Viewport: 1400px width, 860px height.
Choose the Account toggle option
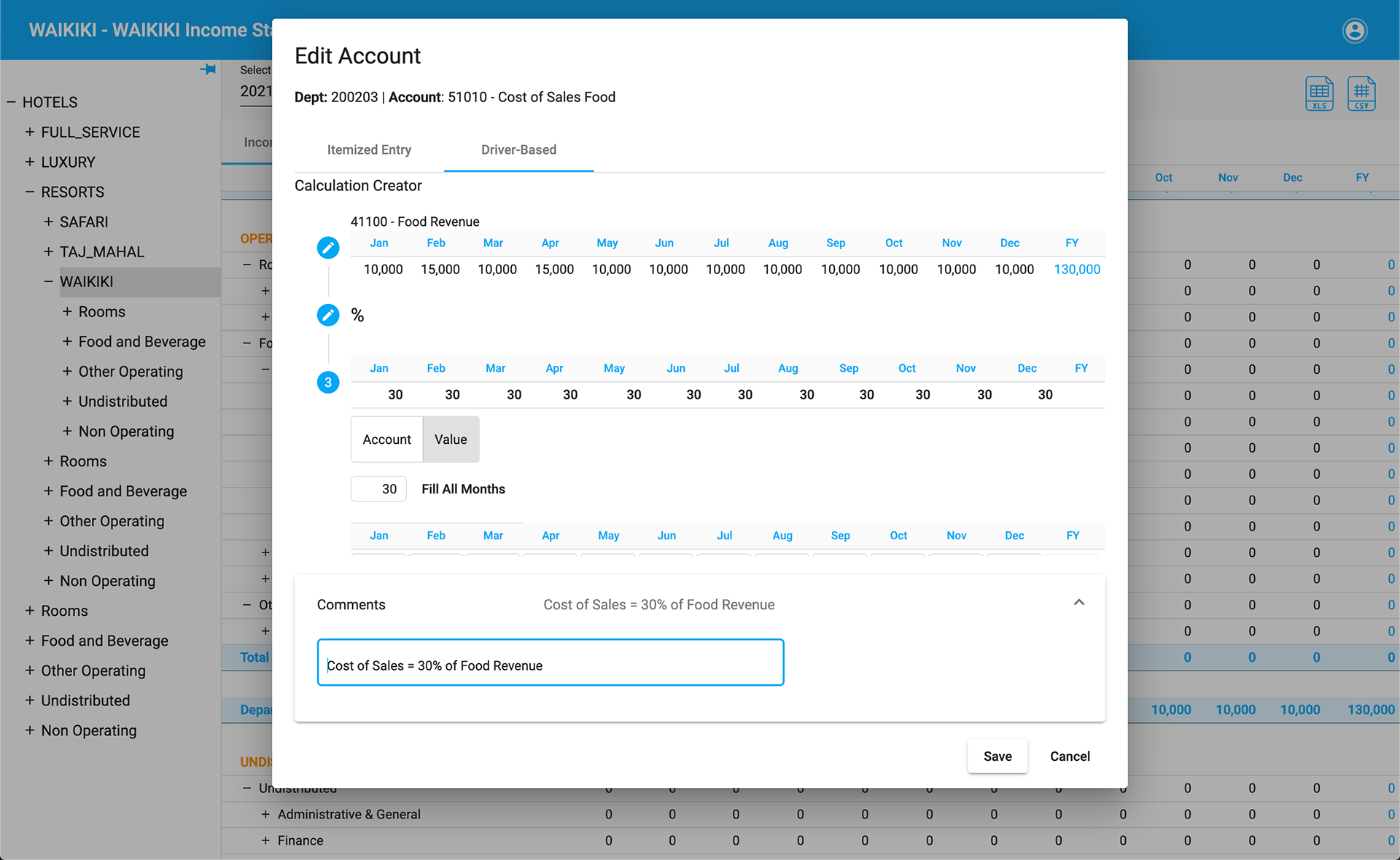[387, 439]
